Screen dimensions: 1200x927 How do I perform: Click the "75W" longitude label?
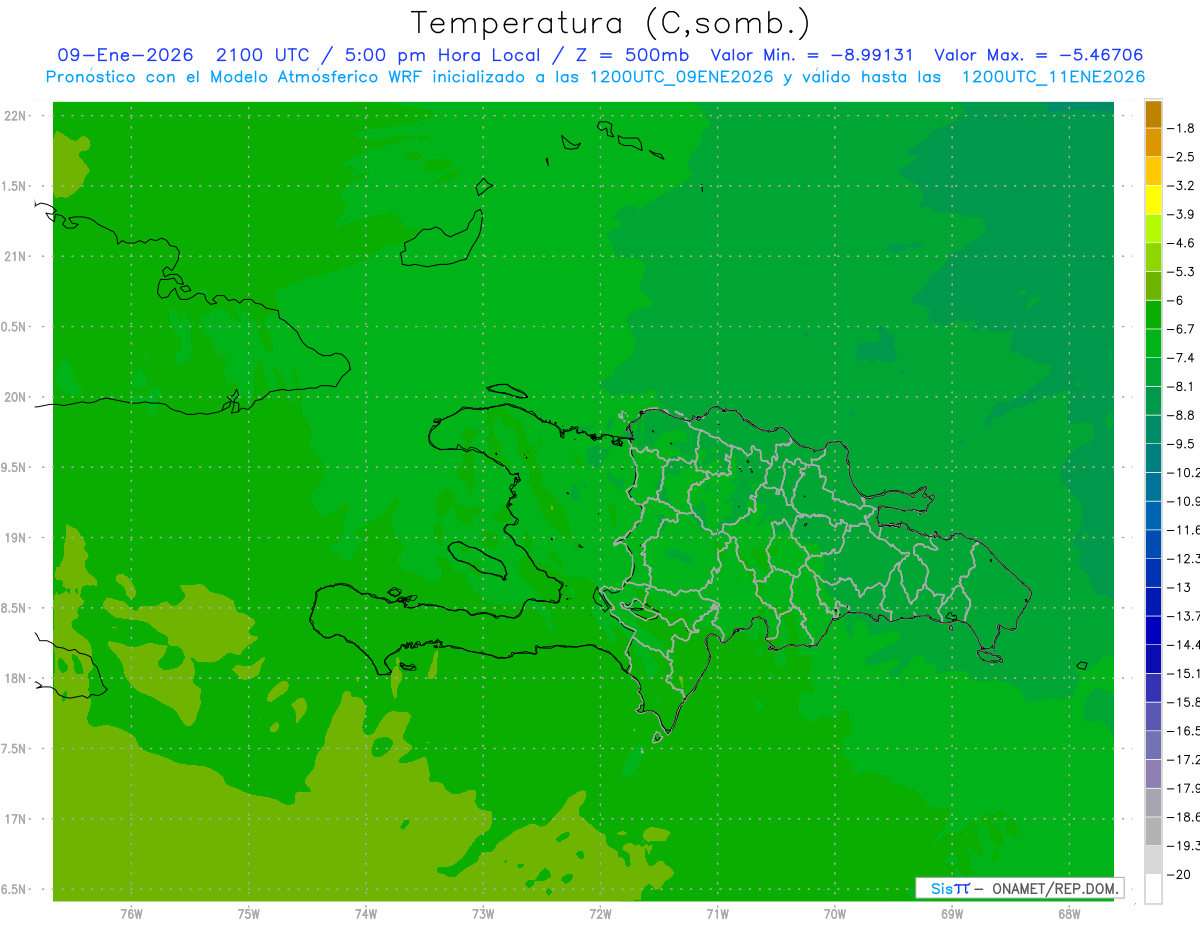[249, 914]
